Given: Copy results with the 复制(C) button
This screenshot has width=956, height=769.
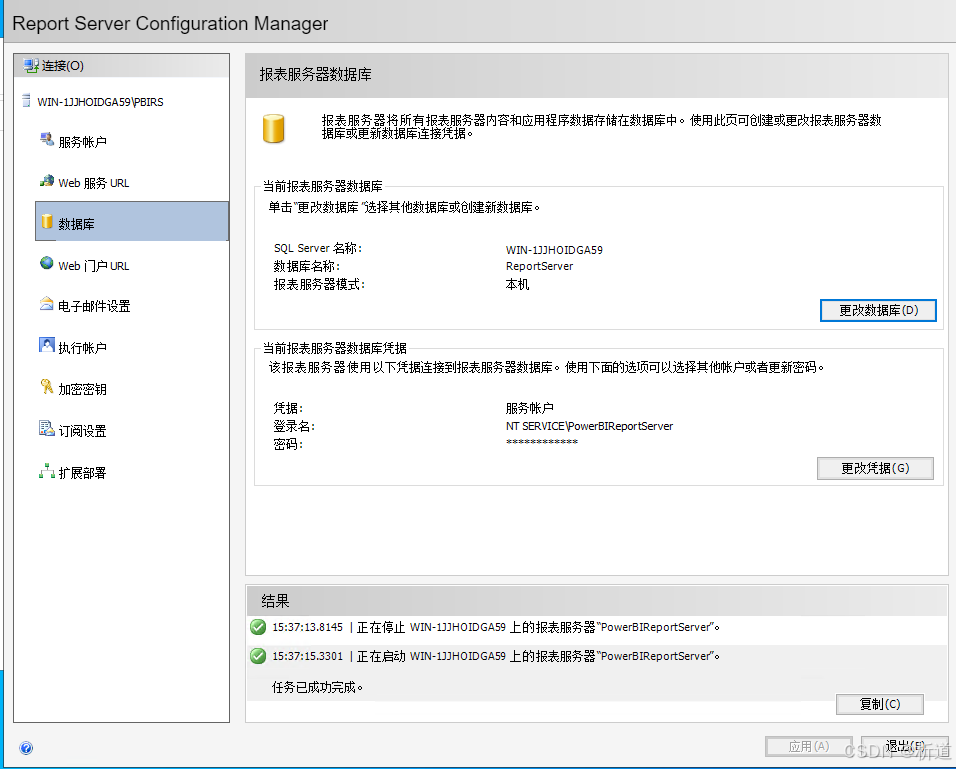Looking at the screenshot, I should click(x=879, y=704).
